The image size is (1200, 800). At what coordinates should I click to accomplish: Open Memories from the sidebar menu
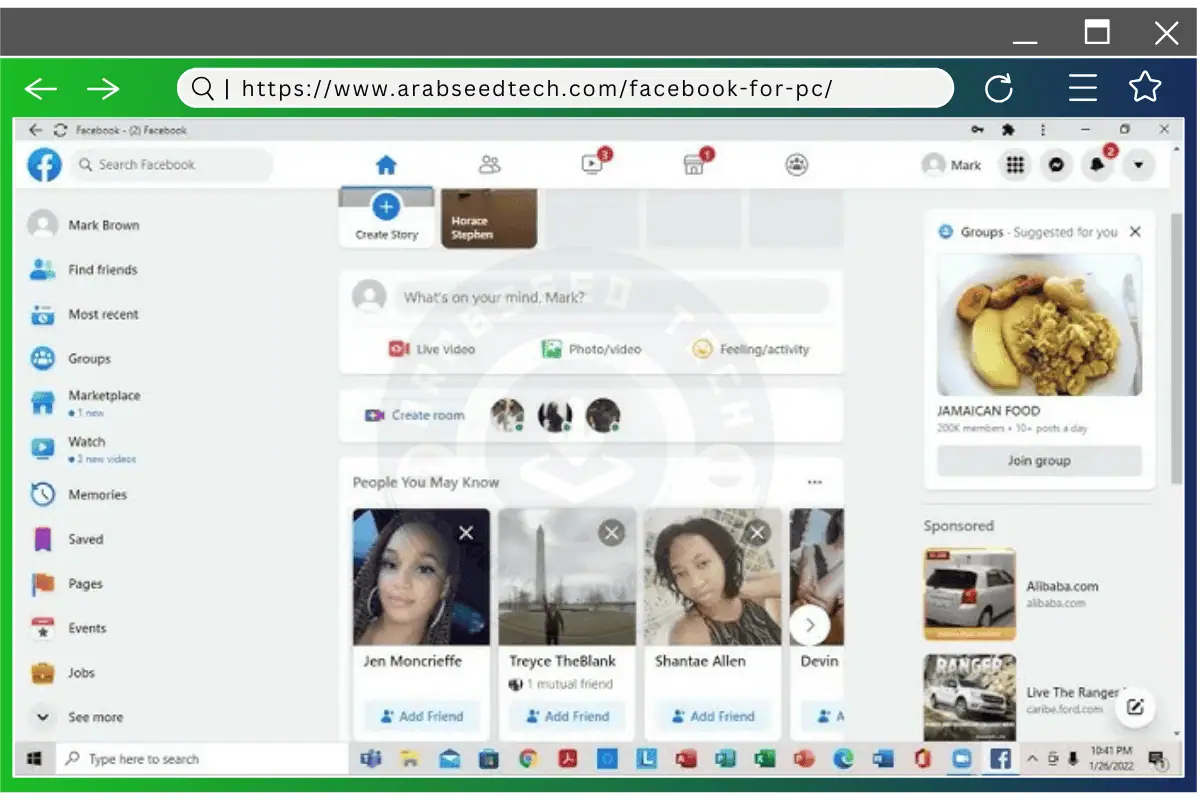tap(97, 494)
